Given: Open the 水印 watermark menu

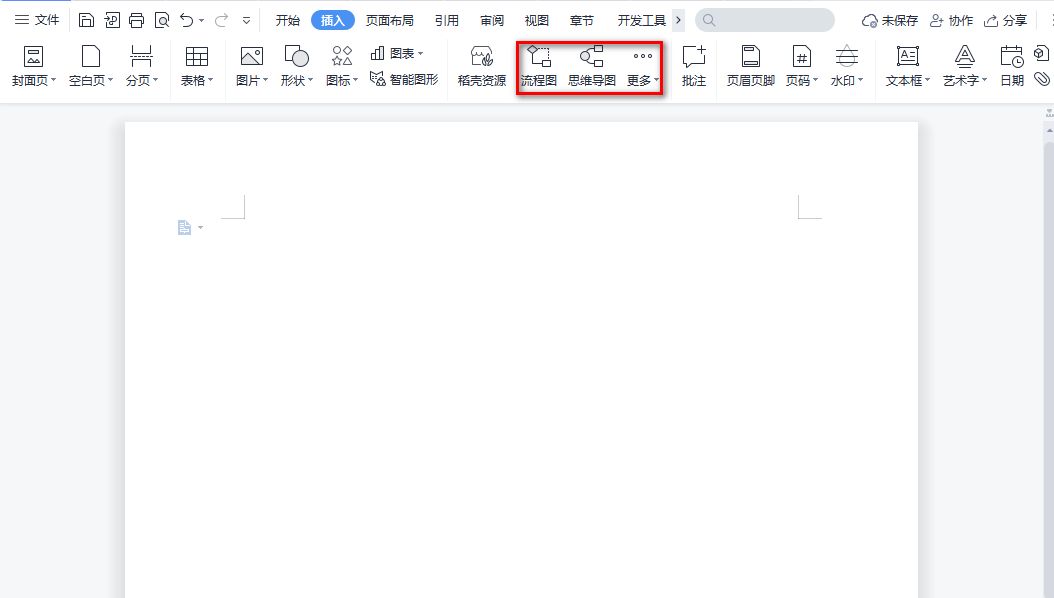Looking at the screenshot, I should [846, 66].
